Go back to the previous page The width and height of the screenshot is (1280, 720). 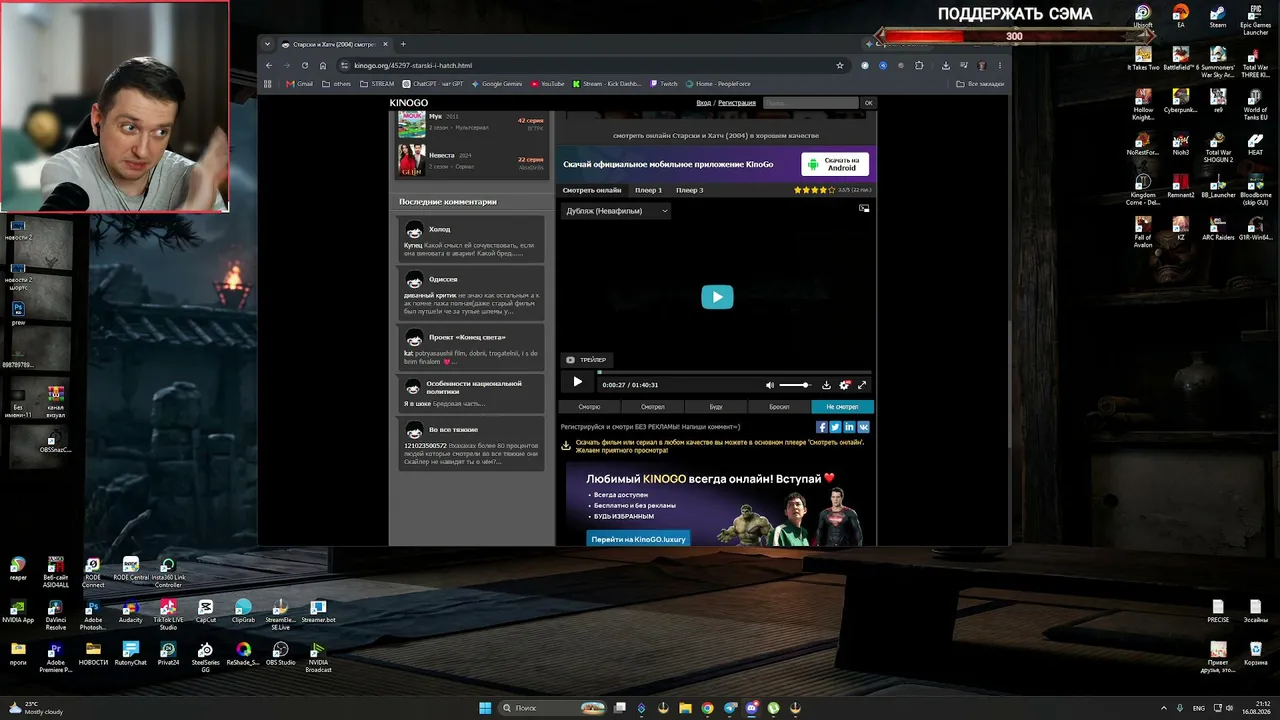pos(268,66)
